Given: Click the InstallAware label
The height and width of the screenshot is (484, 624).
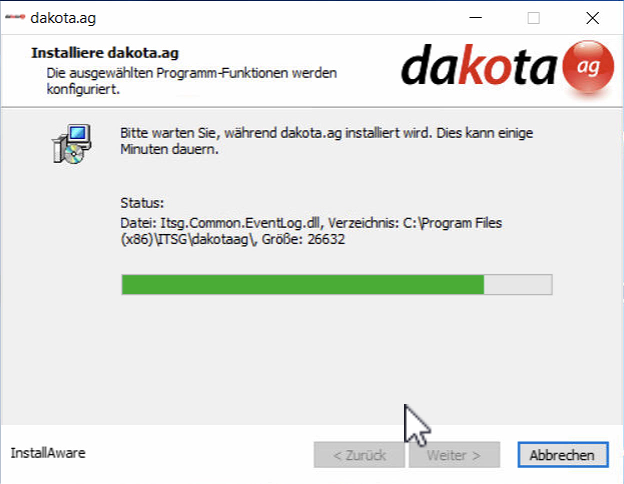Looking at the screenshot, I should 48,453.
